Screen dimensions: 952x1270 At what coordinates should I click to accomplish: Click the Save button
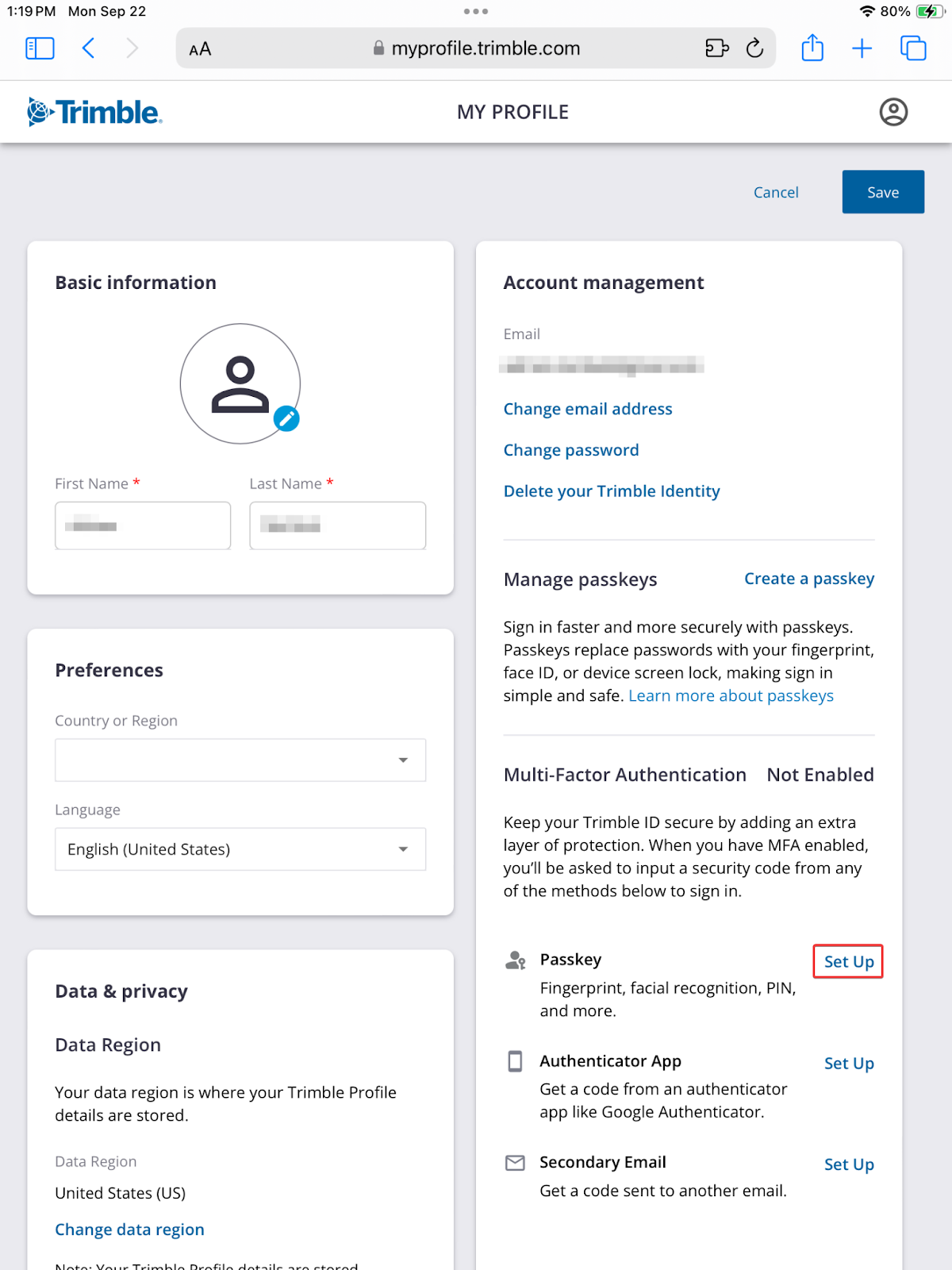click(x=883, y=192)
